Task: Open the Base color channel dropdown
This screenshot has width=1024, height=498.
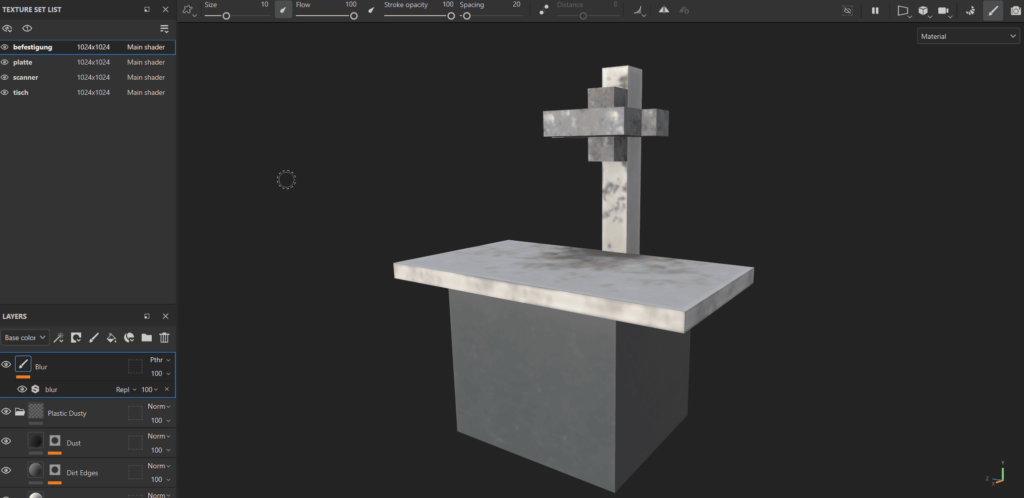Action: tap(24, 338)
